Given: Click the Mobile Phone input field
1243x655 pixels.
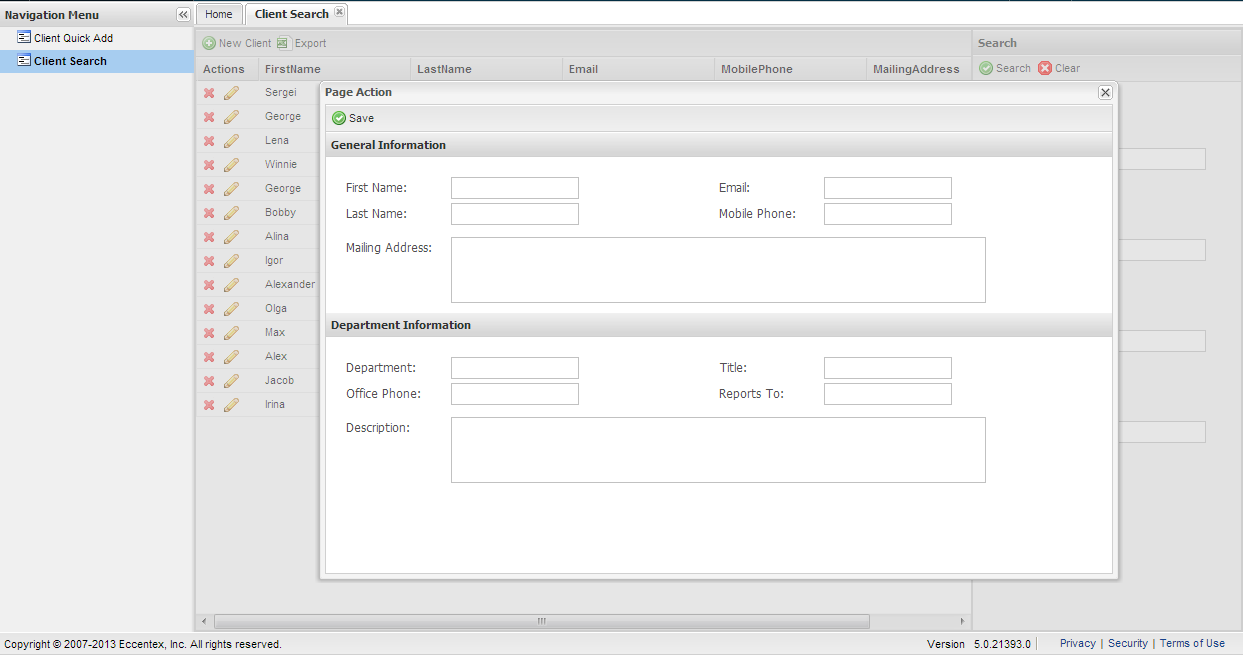Looking at the screenshot, I should click(x=888, y=214).
